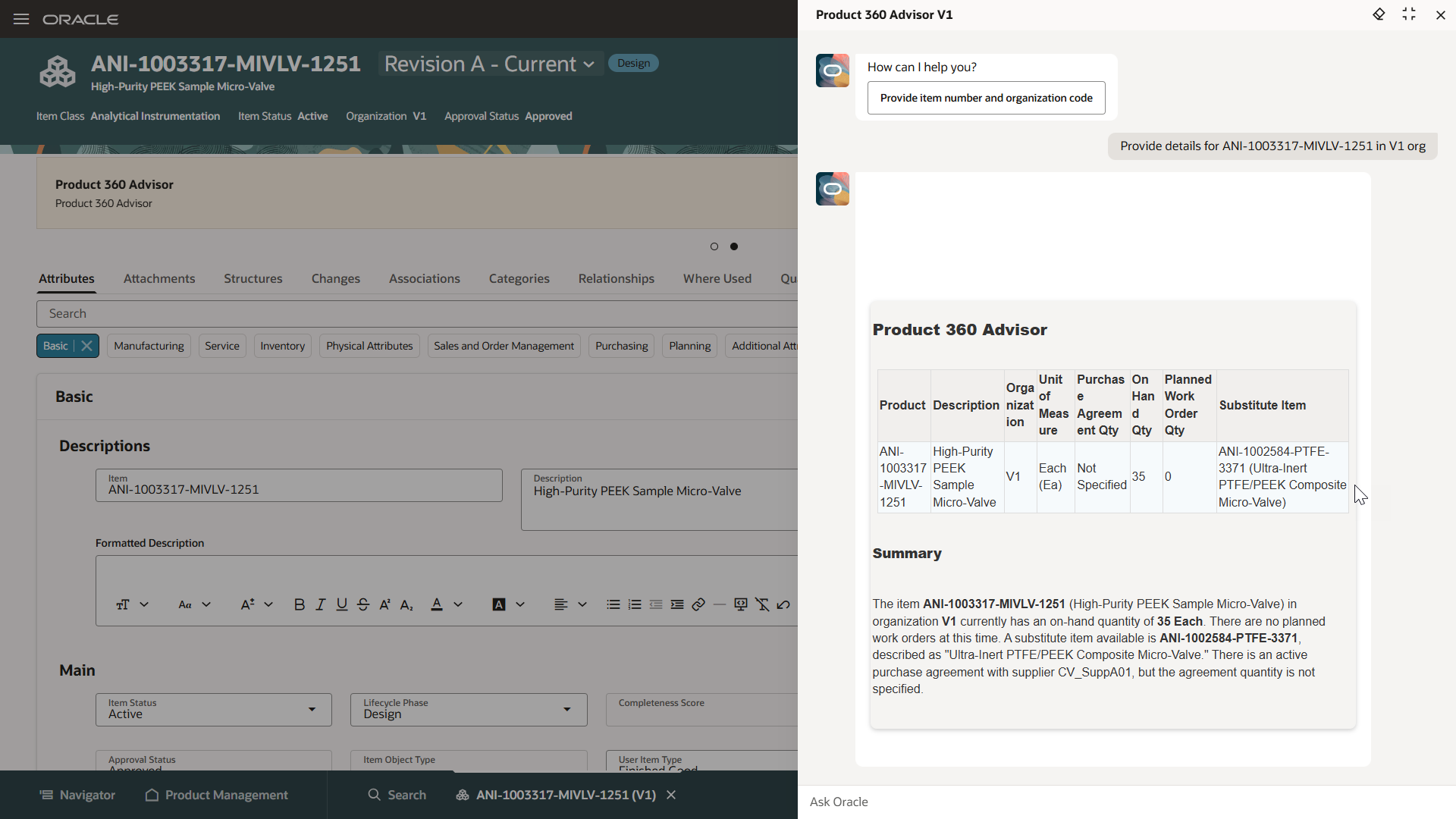The width and height of the screenshot is (1456, 819).
Task: Switch to the Structures tab
Action: (253, 278)
